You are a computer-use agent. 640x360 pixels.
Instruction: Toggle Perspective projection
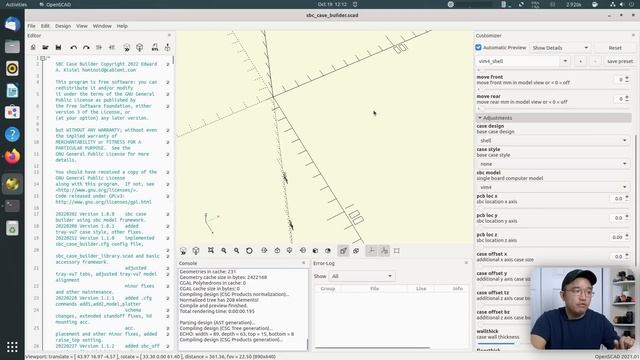pos(343,251)
